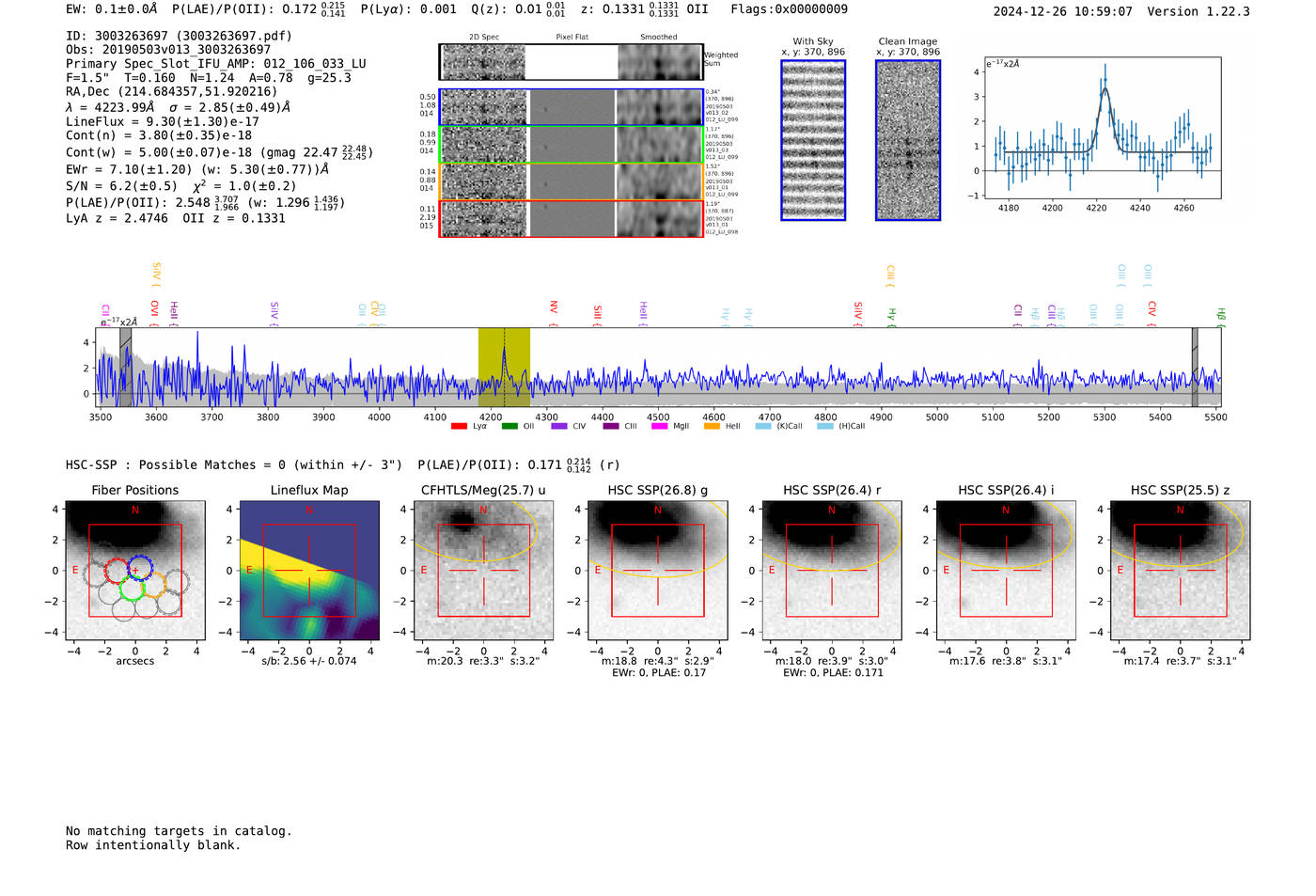Image resolution: width=1316 pixels, height=896 pixels.
Task: Click the With Sky CCD cutout
Action: point(813,140)
